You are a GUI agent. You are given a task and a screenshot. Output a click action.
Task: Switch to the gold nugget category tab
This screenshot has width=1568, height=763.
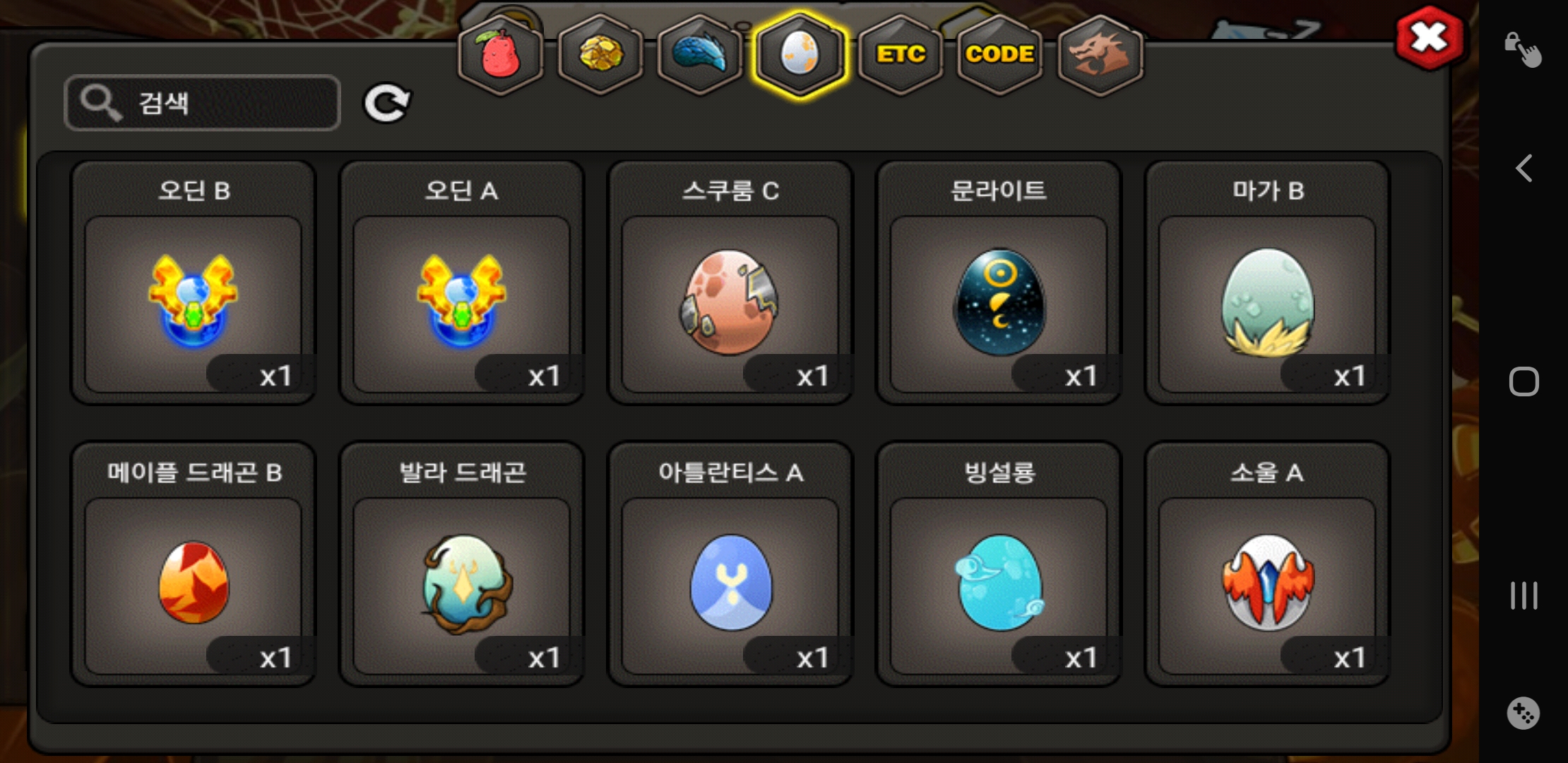[x=600, y=55]
